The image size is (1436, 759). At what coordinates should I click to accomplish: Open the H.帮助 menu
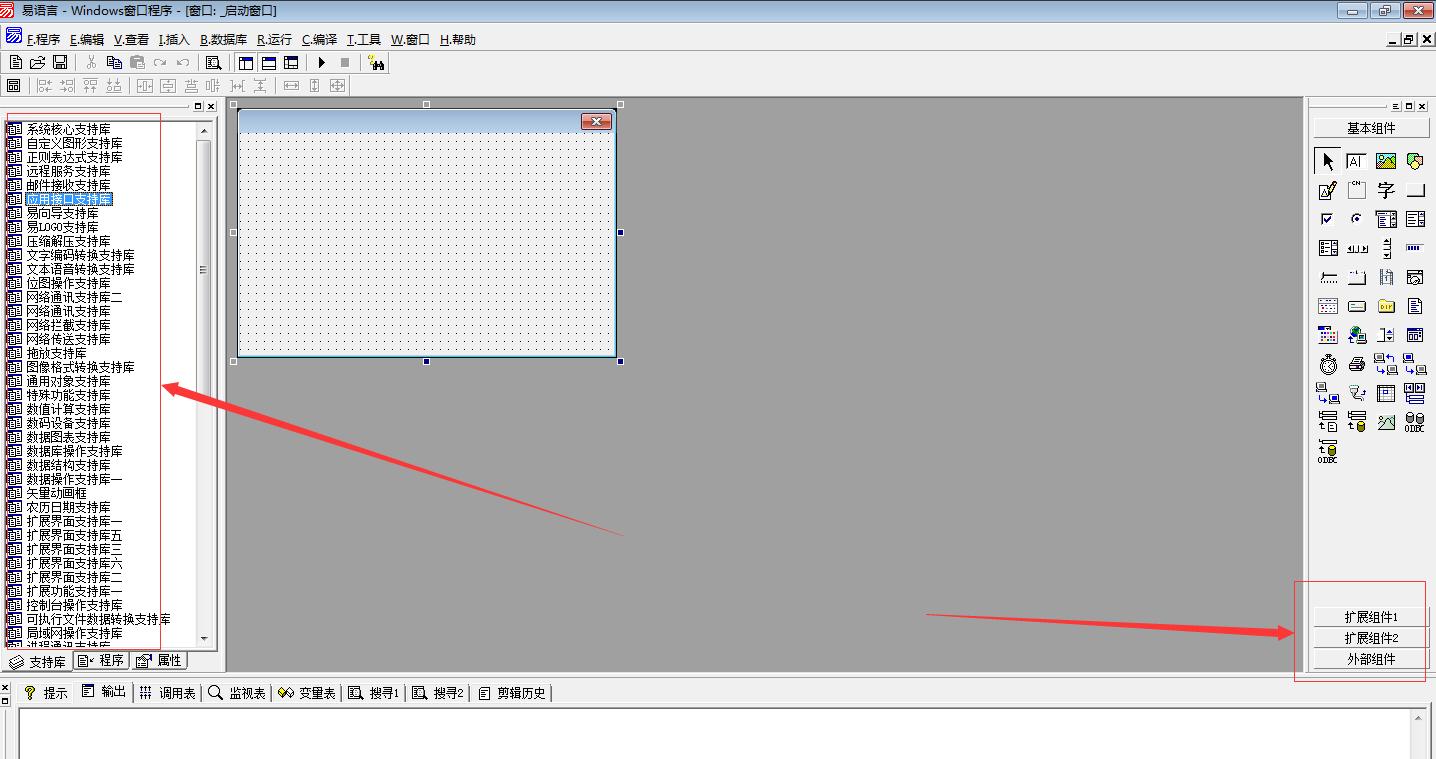point(458,40)
